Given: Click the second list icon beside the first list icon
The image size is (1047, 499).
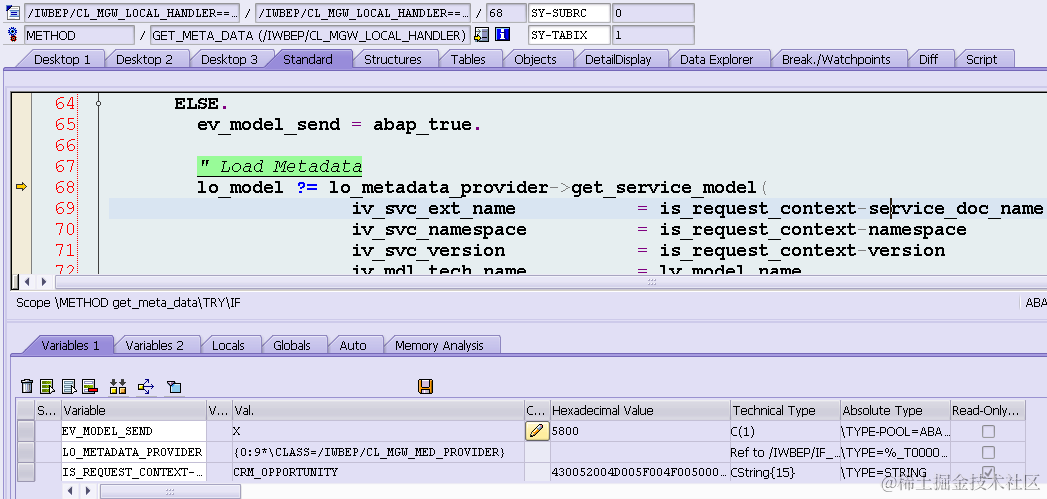Looking at the screenshot, I should 69,386.
